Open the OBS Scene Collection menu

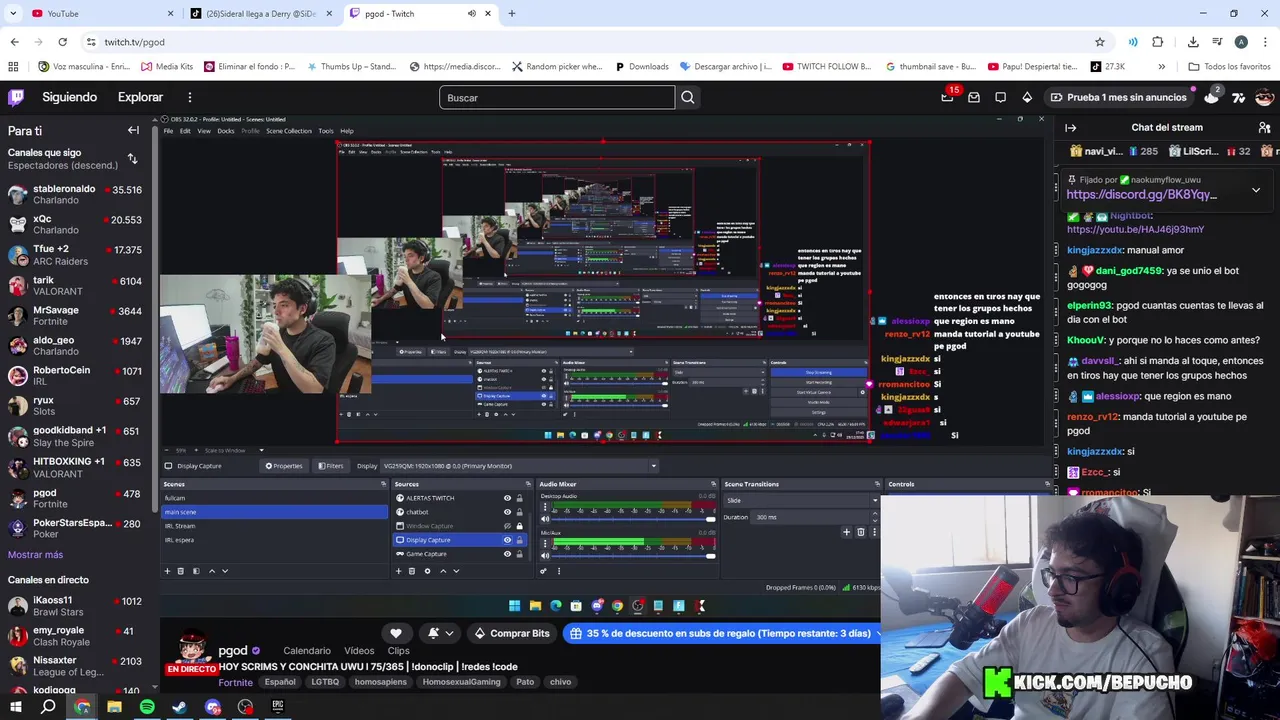click(289, 131)
